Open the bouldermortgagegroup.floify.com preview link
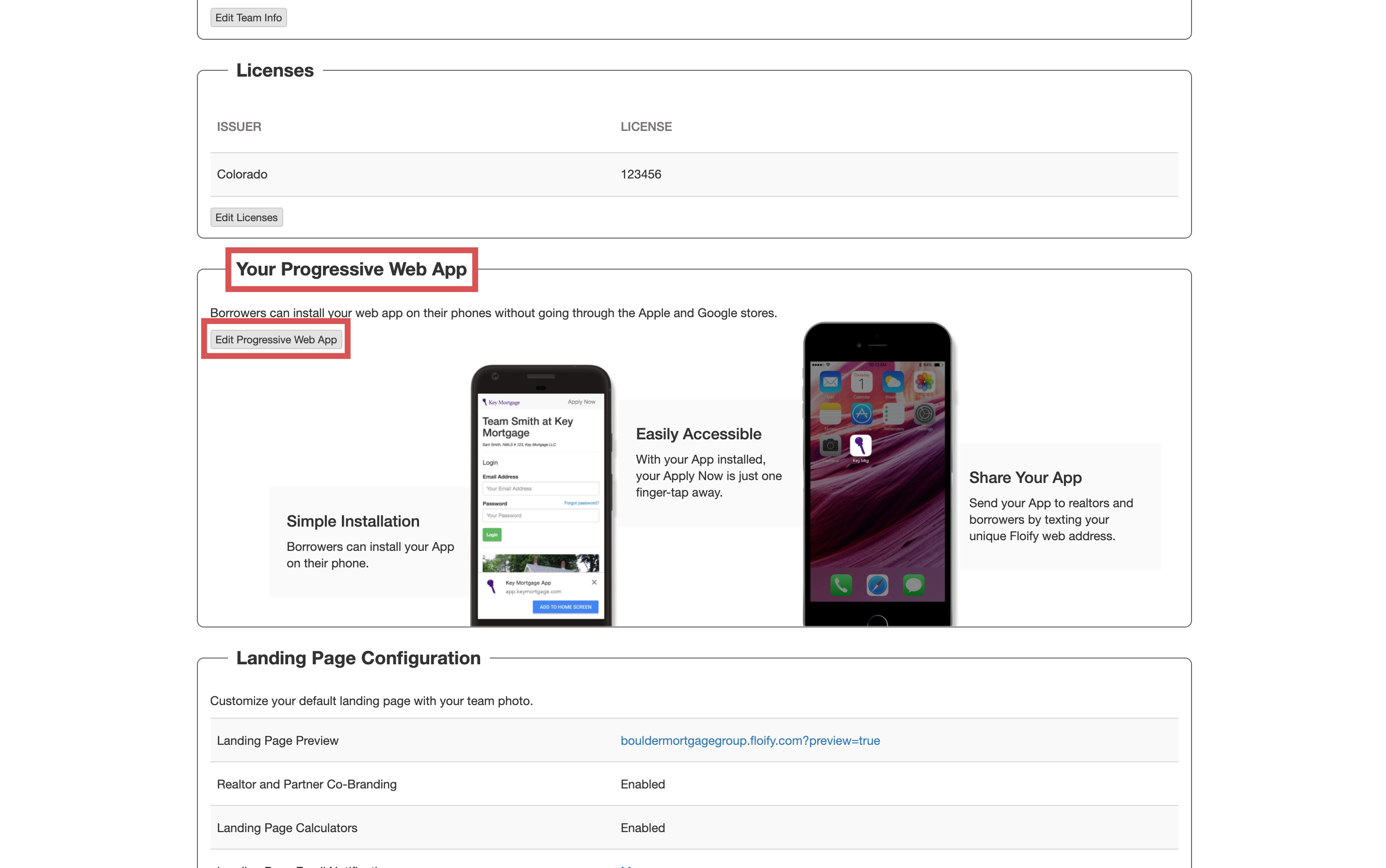This screenshot has height=868, width=1386. 750,740
